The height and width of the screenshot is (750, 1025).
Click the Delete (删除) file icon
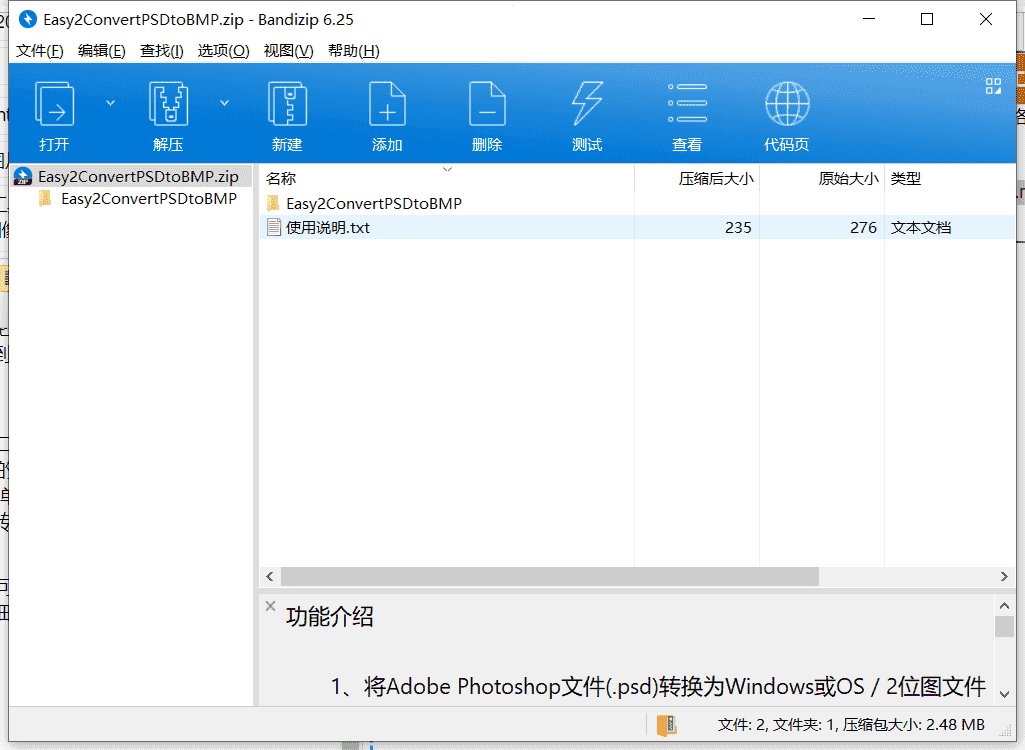point(487,104)
